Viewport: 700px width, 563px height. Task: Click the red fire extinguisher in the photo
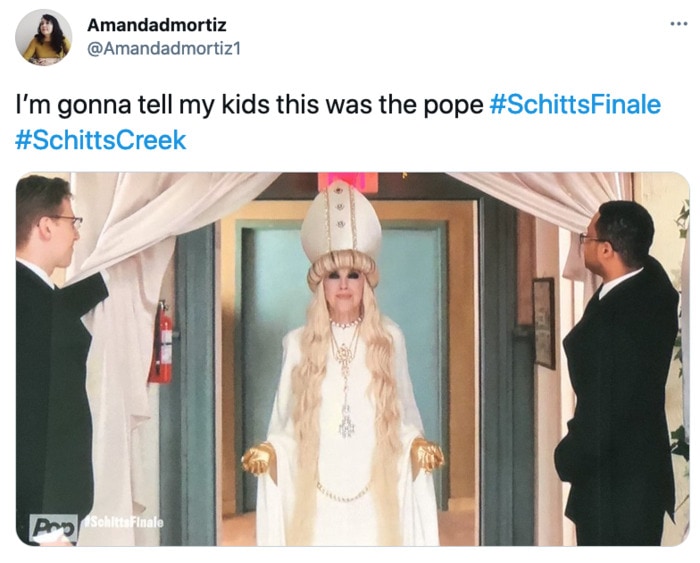[161, 344]
